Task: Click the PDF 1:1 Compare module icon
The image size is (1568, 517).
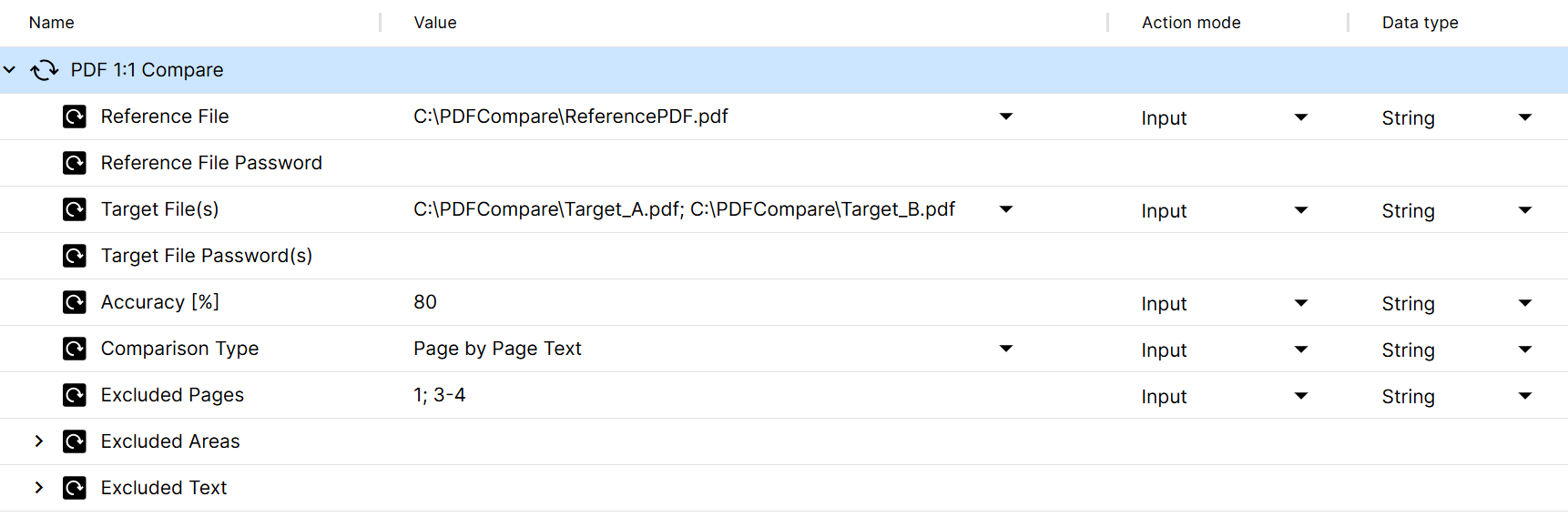Action: click(44, 70)
